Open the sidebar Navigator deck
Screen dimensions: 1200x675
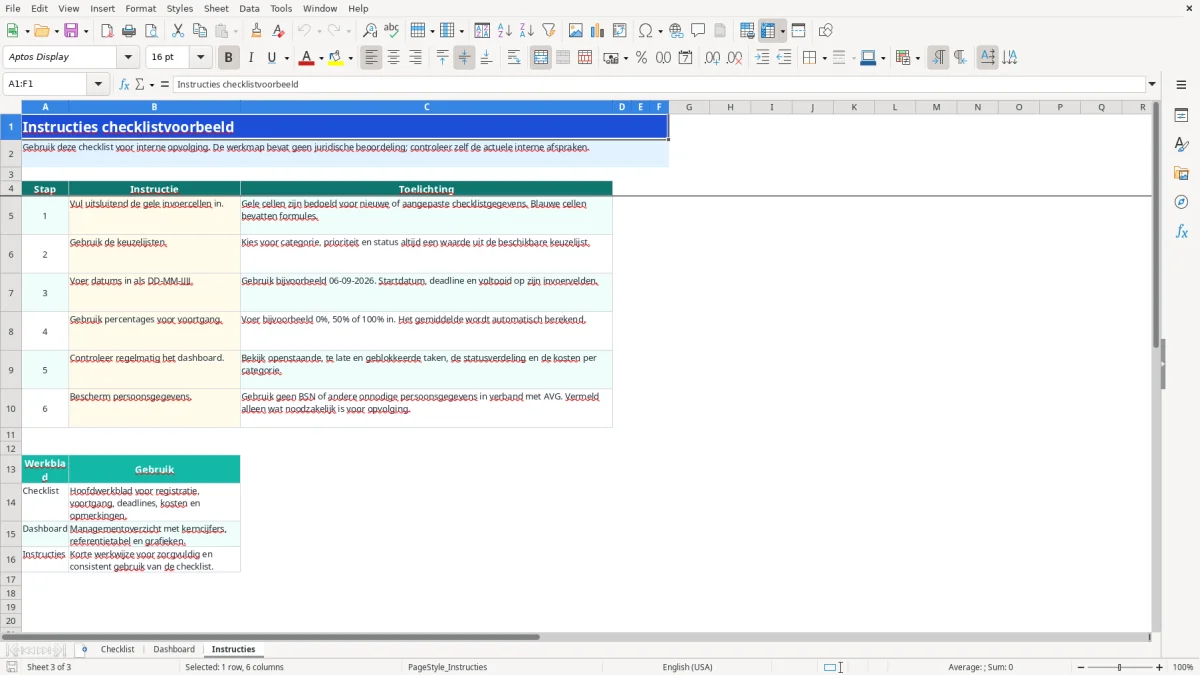click(x=1181, y=202)
